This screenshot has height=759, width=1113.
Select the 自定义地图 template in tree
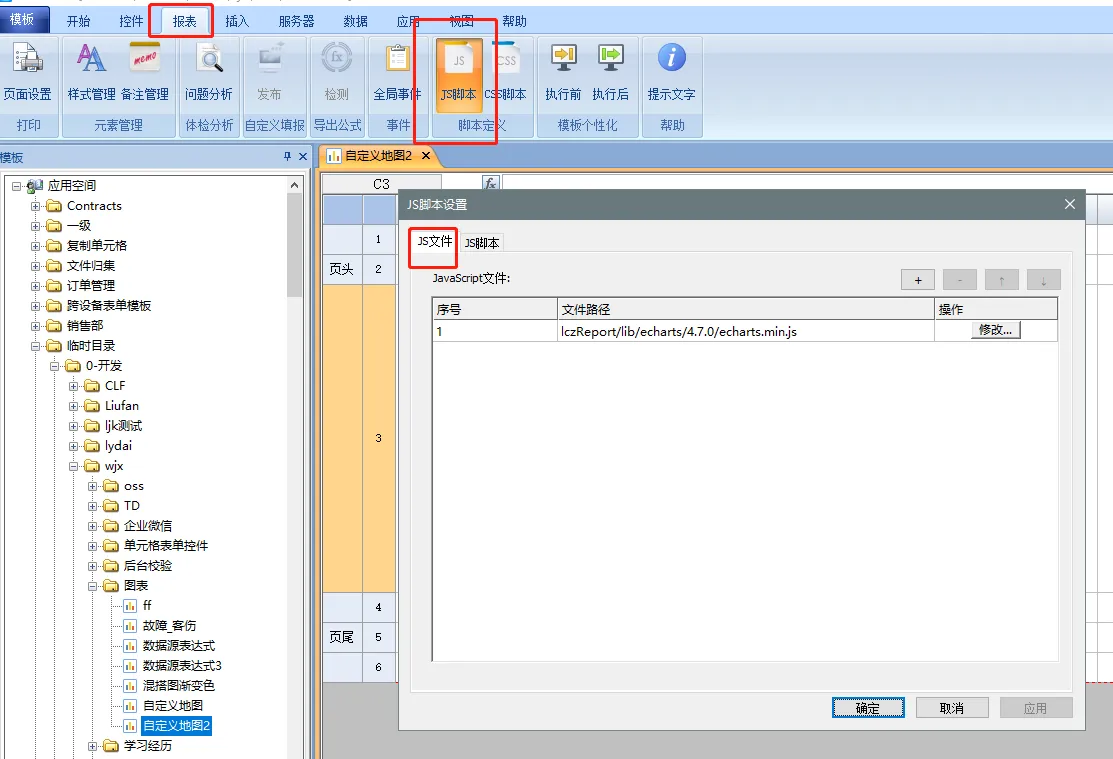coord(172,706)
